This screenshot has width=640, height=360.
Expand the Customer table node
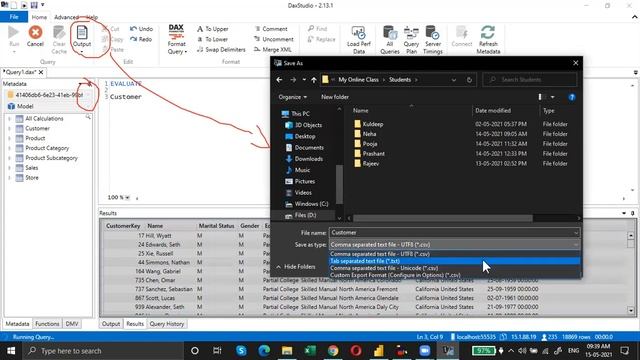(x=9, y=129)
